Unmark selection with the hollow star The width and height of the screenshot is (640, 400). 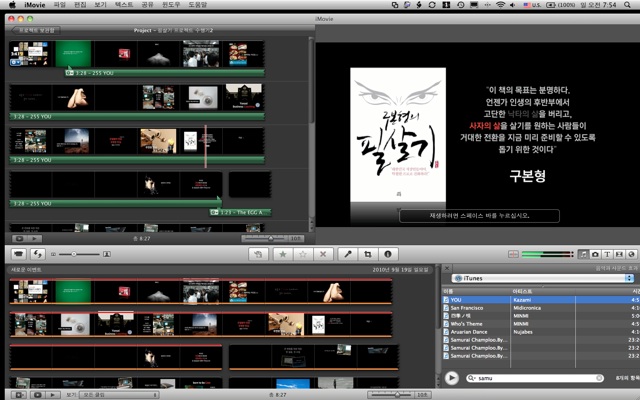[x=303, y=254]
